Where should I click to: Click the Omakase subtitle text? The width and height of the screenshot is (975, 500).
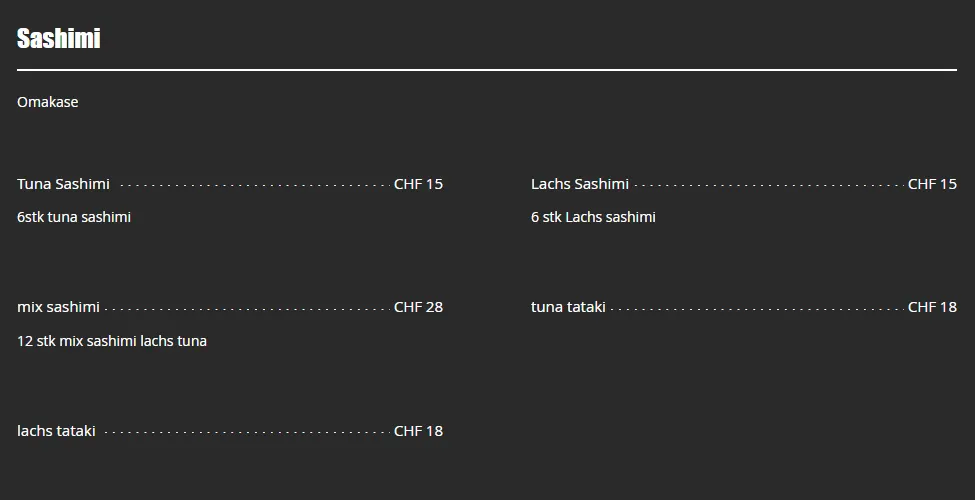click(x=47, y=102)
